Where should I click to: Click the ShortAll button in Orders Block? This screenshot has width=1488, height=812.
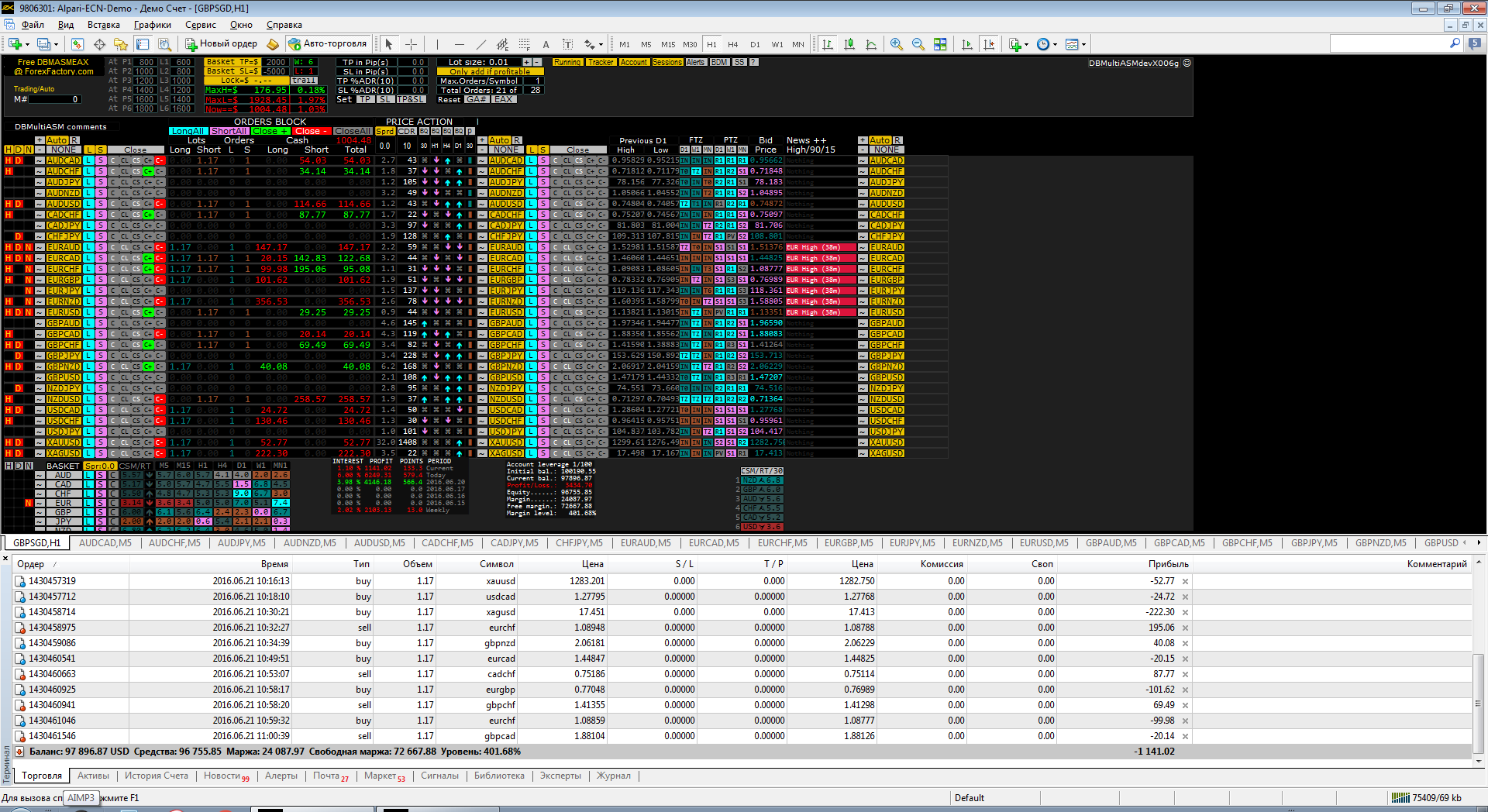click(x=229, y=131)
